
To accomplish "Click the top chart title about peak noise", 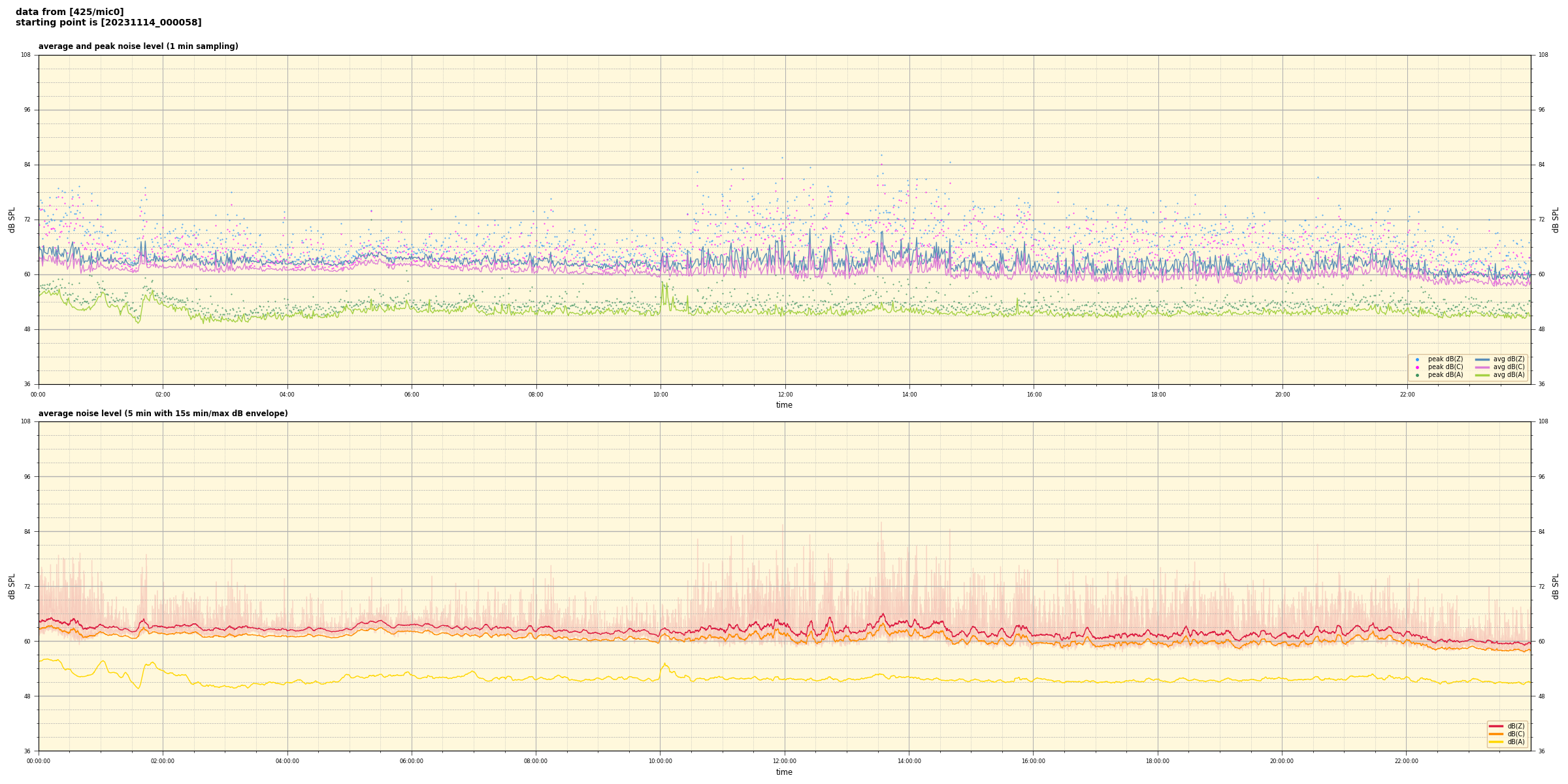I will tap(138, 46).
